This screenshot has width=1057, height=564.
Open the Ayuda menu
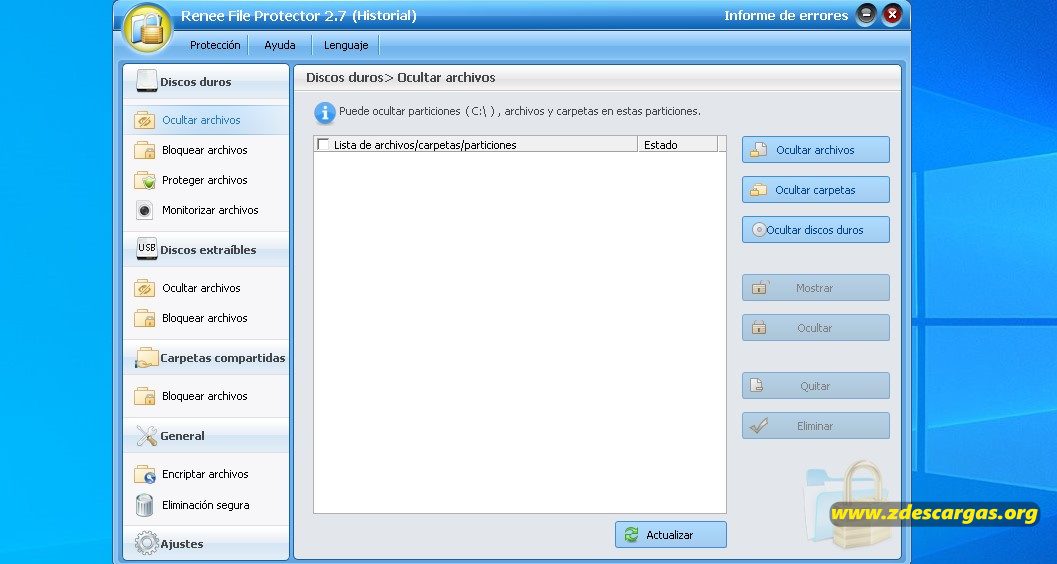(x=280, y=45)
